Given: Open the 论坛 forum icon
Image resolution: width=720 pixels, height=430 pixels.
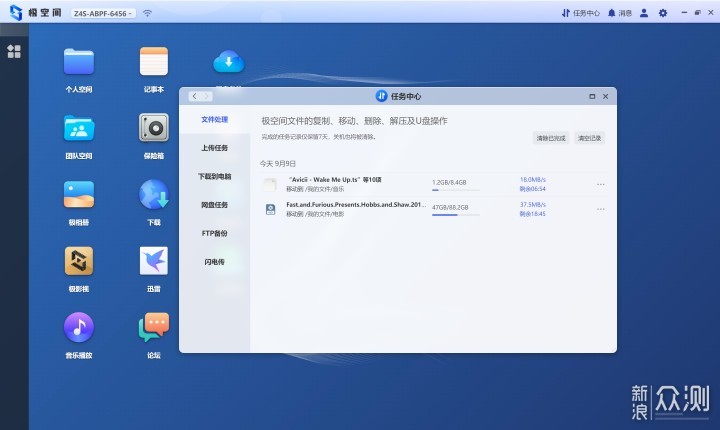Looking at the screenshot, I should pos(154,327).
